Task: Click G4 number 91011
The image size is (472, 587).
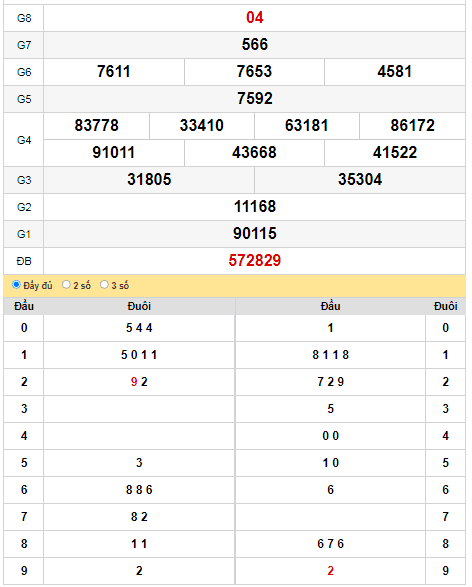Action: (114, 152)
